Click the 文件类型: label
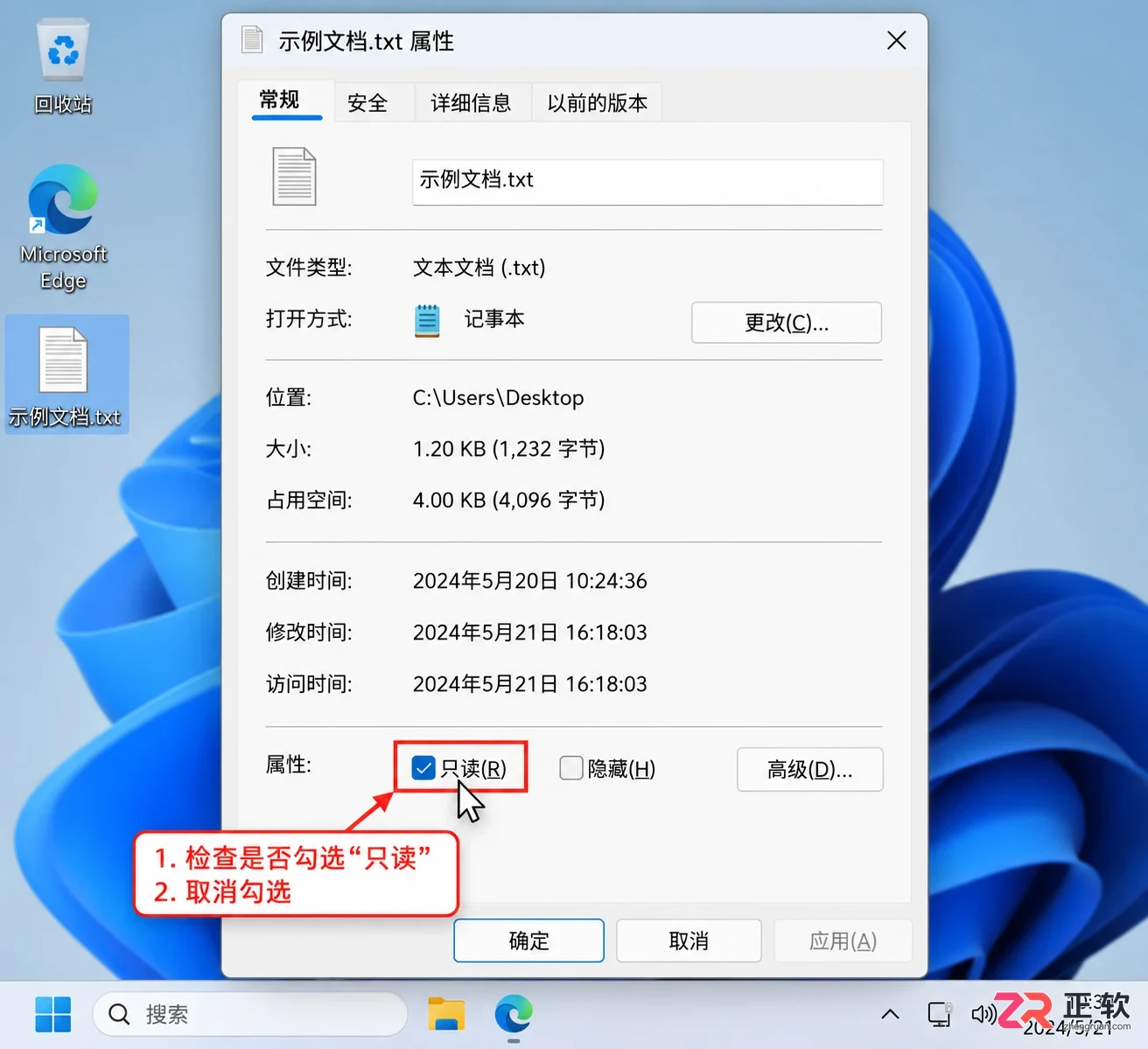The image size is (1148, 1049). pos(309,268)
